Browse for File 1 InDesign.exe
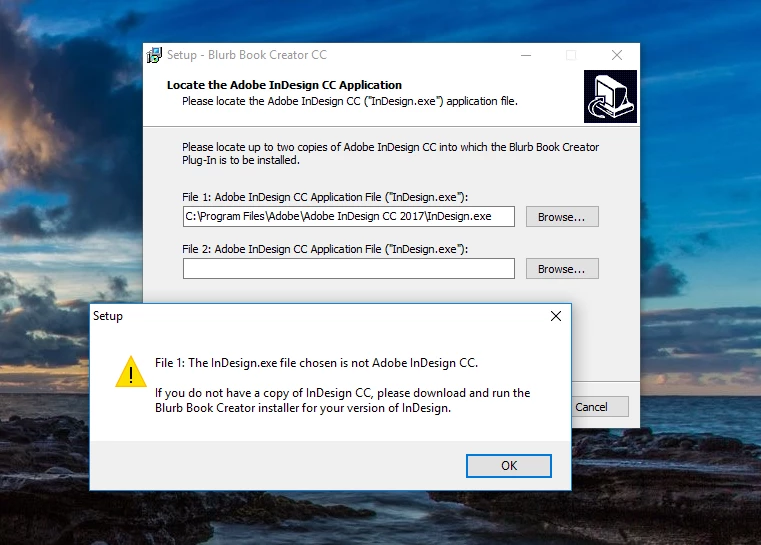 (562, 217)
